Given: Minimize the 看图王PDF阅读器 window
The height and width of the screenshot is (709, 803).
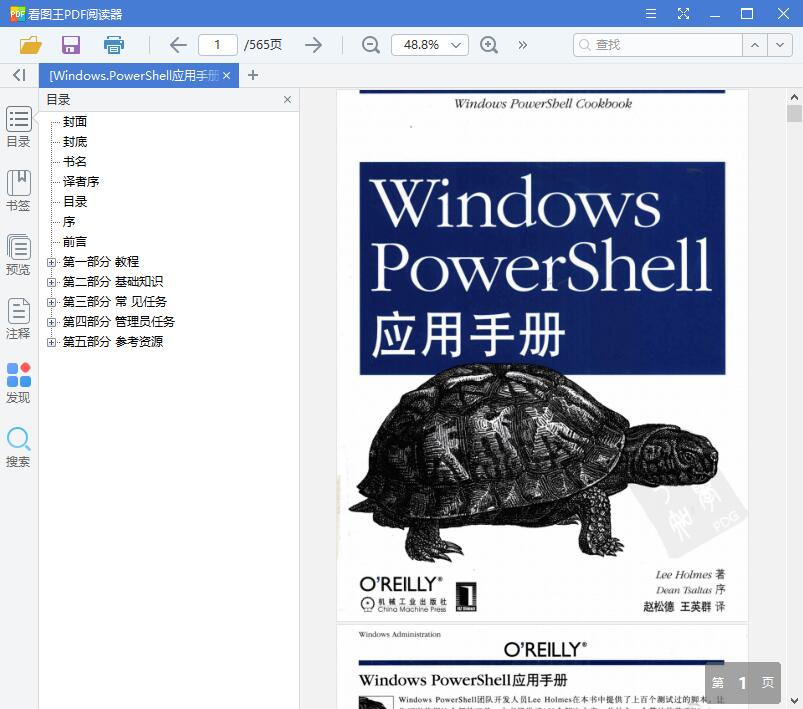Looking at the screenshot, I should [715, 14].
